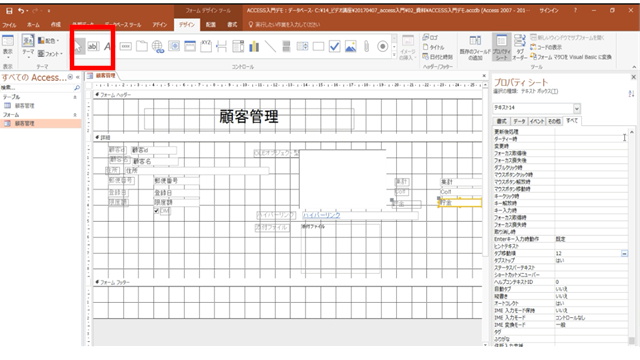Collapse the フォーム group in navigation pane
Image resolution: width=640 pixels, height=360 pixels.
coord(75,115)
